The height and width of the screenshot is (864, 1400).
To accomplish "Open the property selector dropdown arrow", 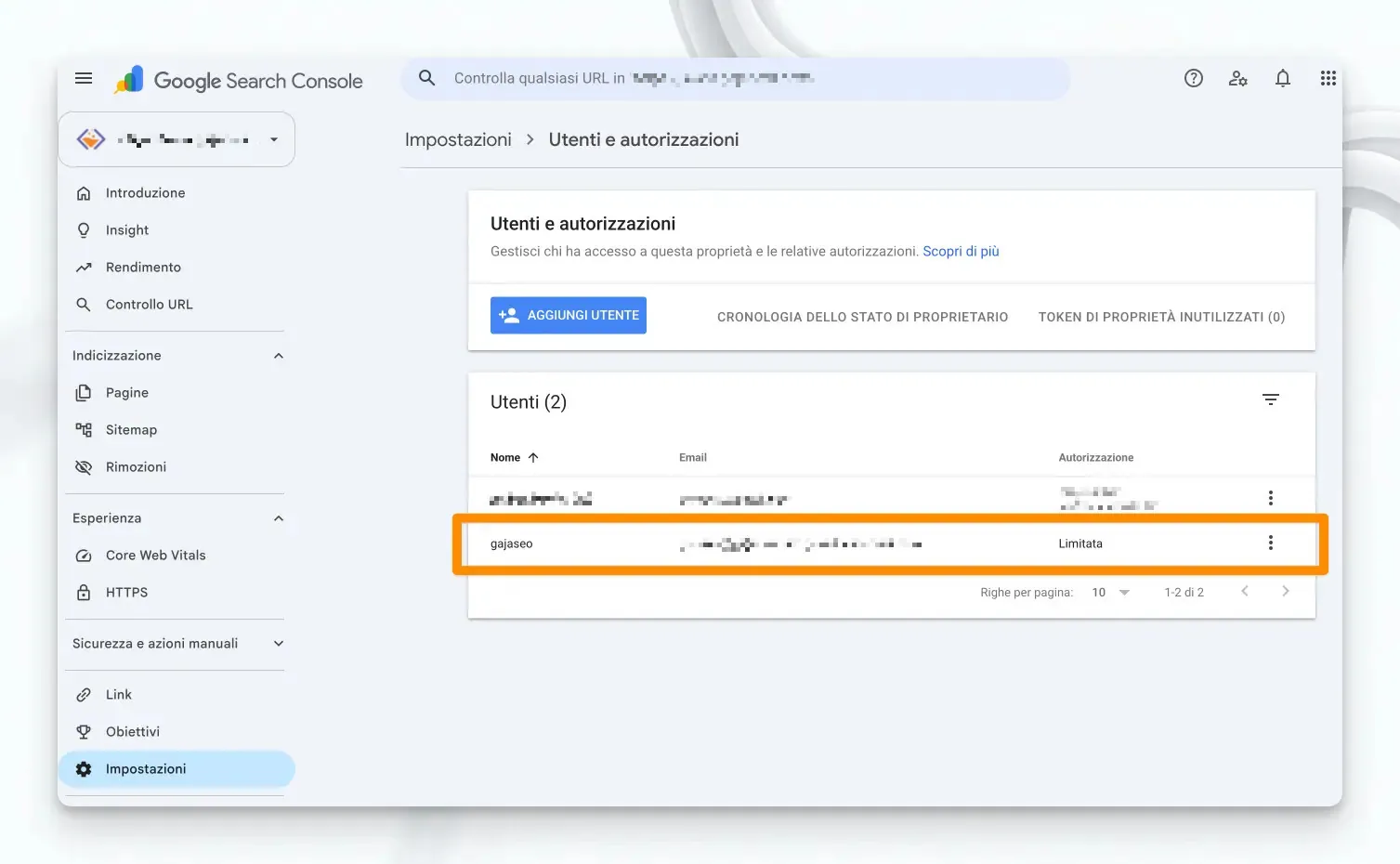I will click(274, 139).
